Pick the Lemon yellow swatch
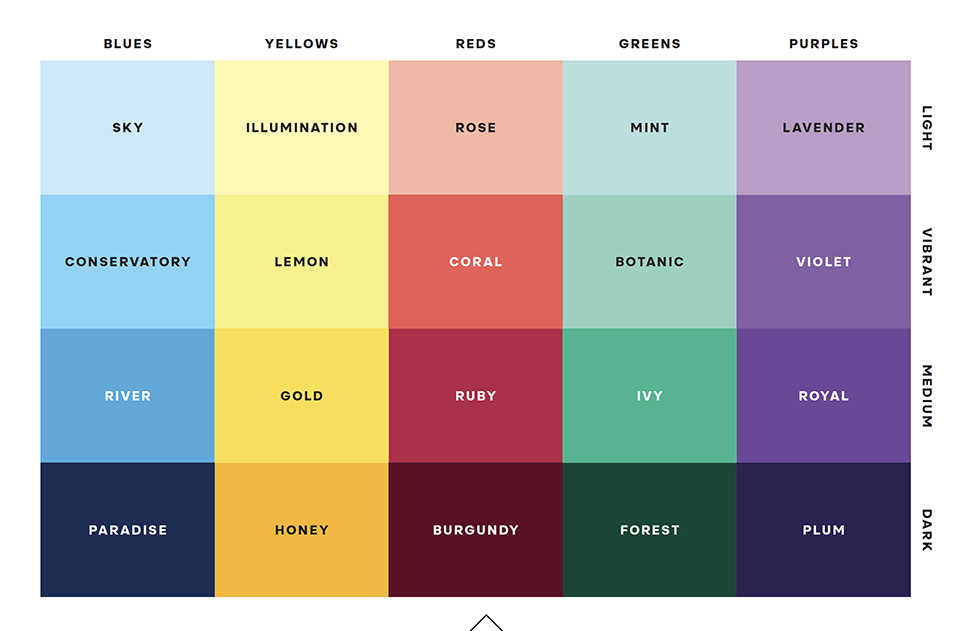This screenshot has height=631, width=970. (301, 261)
